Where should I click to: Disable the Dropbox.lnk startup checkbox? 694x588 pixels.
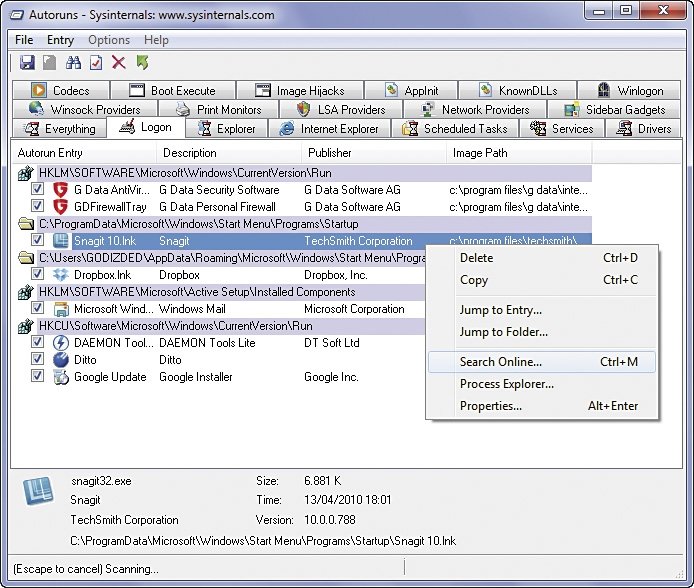pyautogui.click(x=37, y=274)
